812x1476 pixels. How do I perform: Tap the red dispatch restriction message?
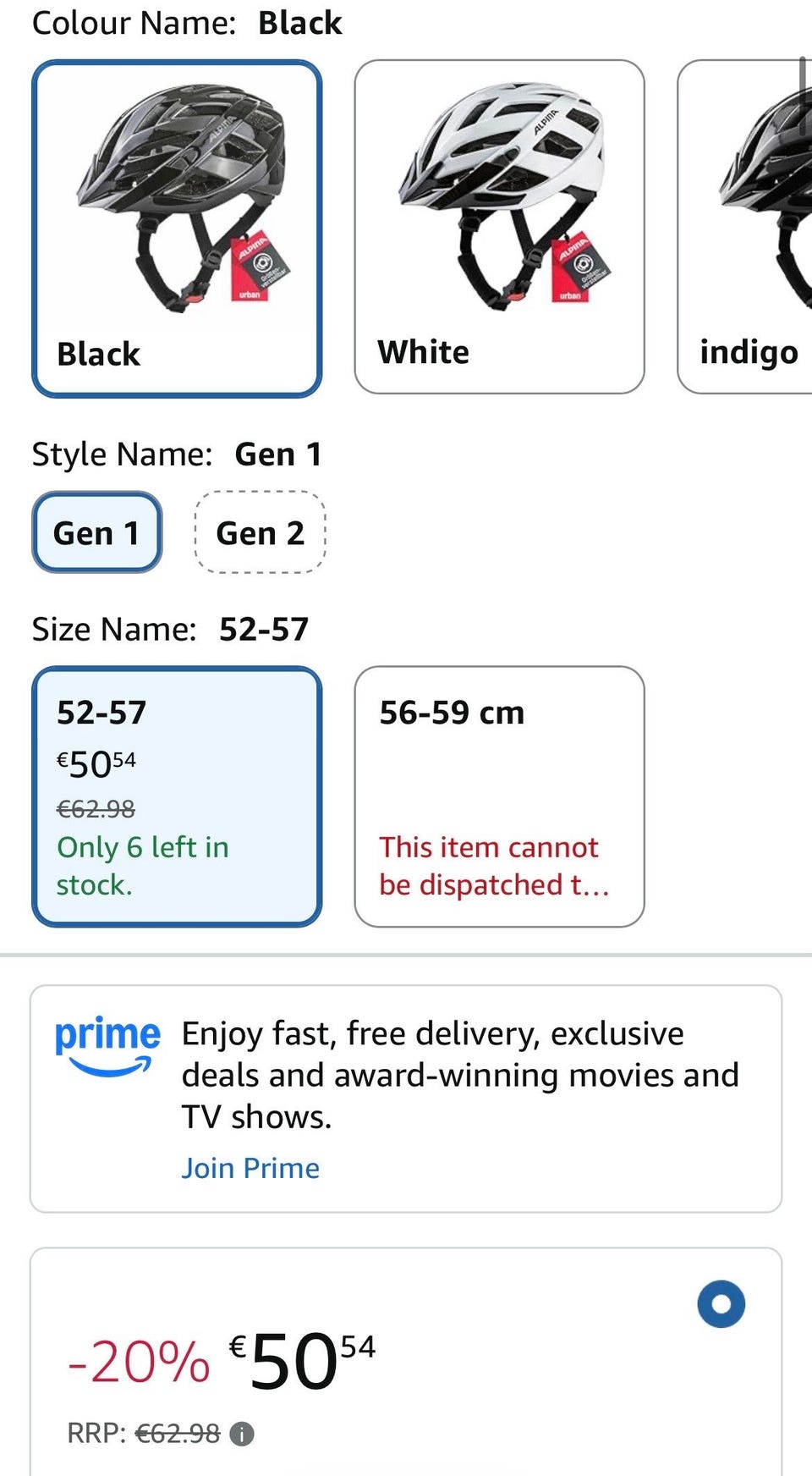(x=493, y=866)
